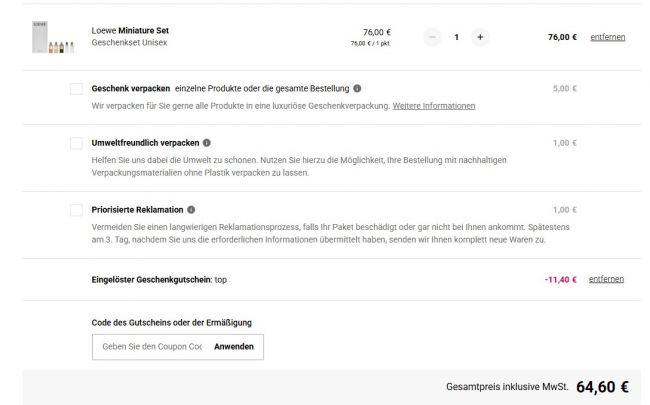This screenshot has height=405, width=650.
Task: Open info icon beside Priorisierte Reklamation
Action: pos(190,210)
